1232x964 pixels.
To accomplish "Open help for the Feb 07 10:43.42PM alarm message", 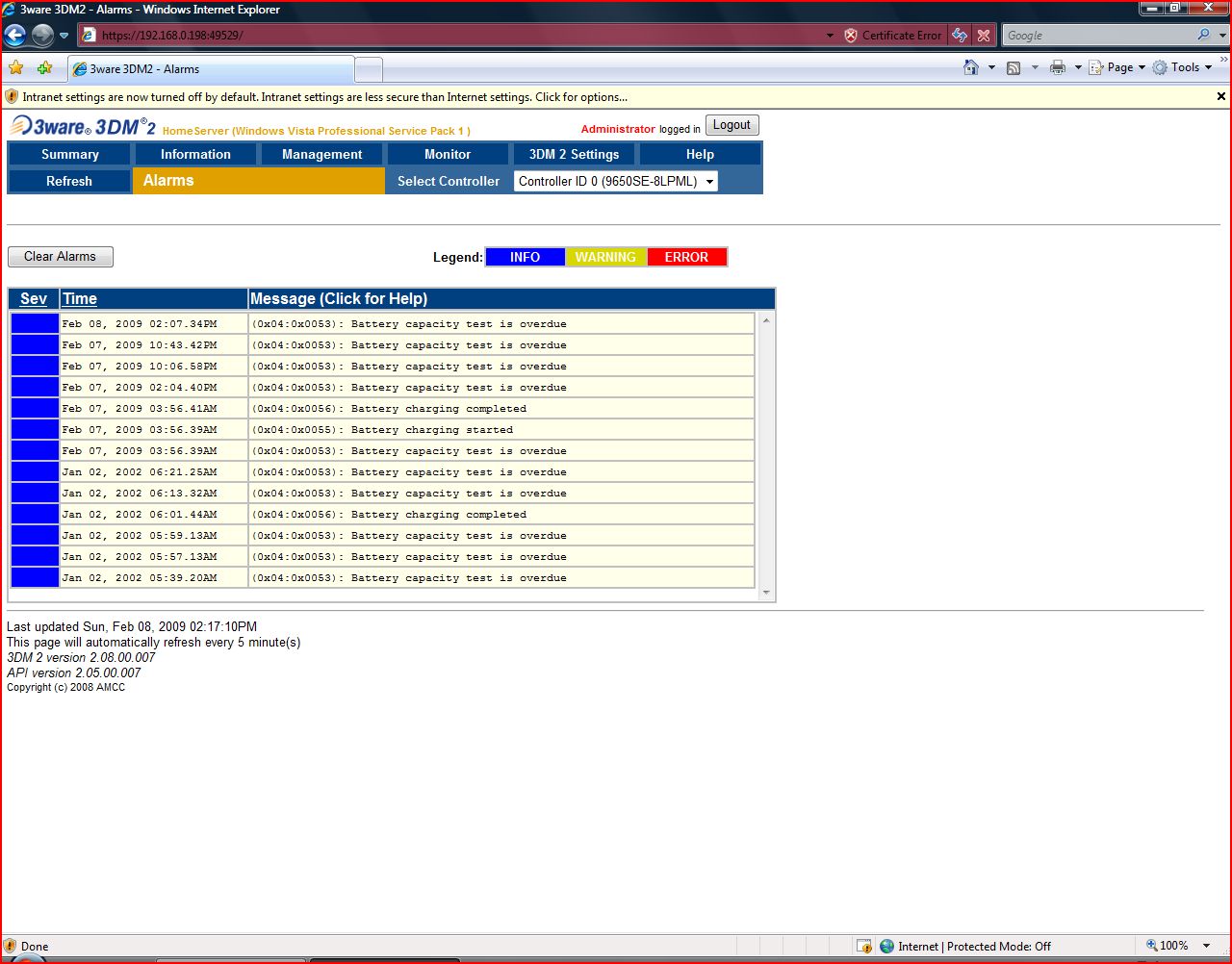I will pos(409,345).
